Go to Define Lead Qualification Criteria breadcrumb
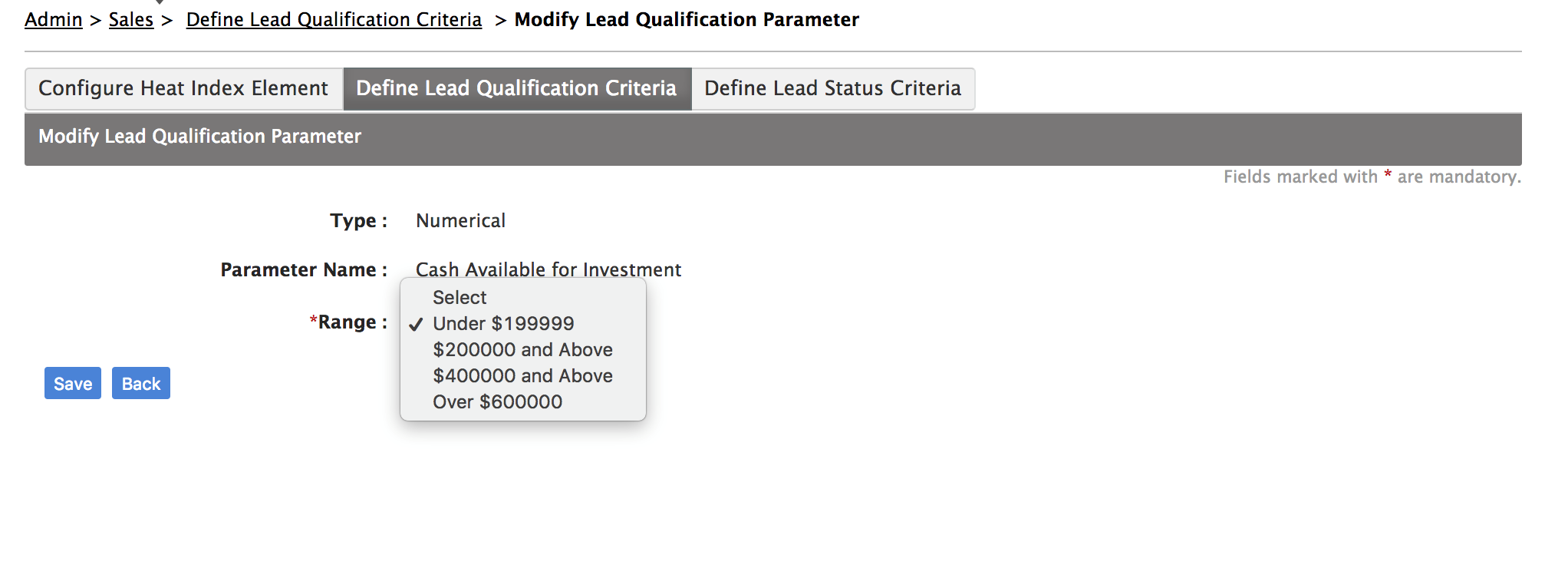The width and height of the screenshot is (1568, 568). click(x=334, y=20)
